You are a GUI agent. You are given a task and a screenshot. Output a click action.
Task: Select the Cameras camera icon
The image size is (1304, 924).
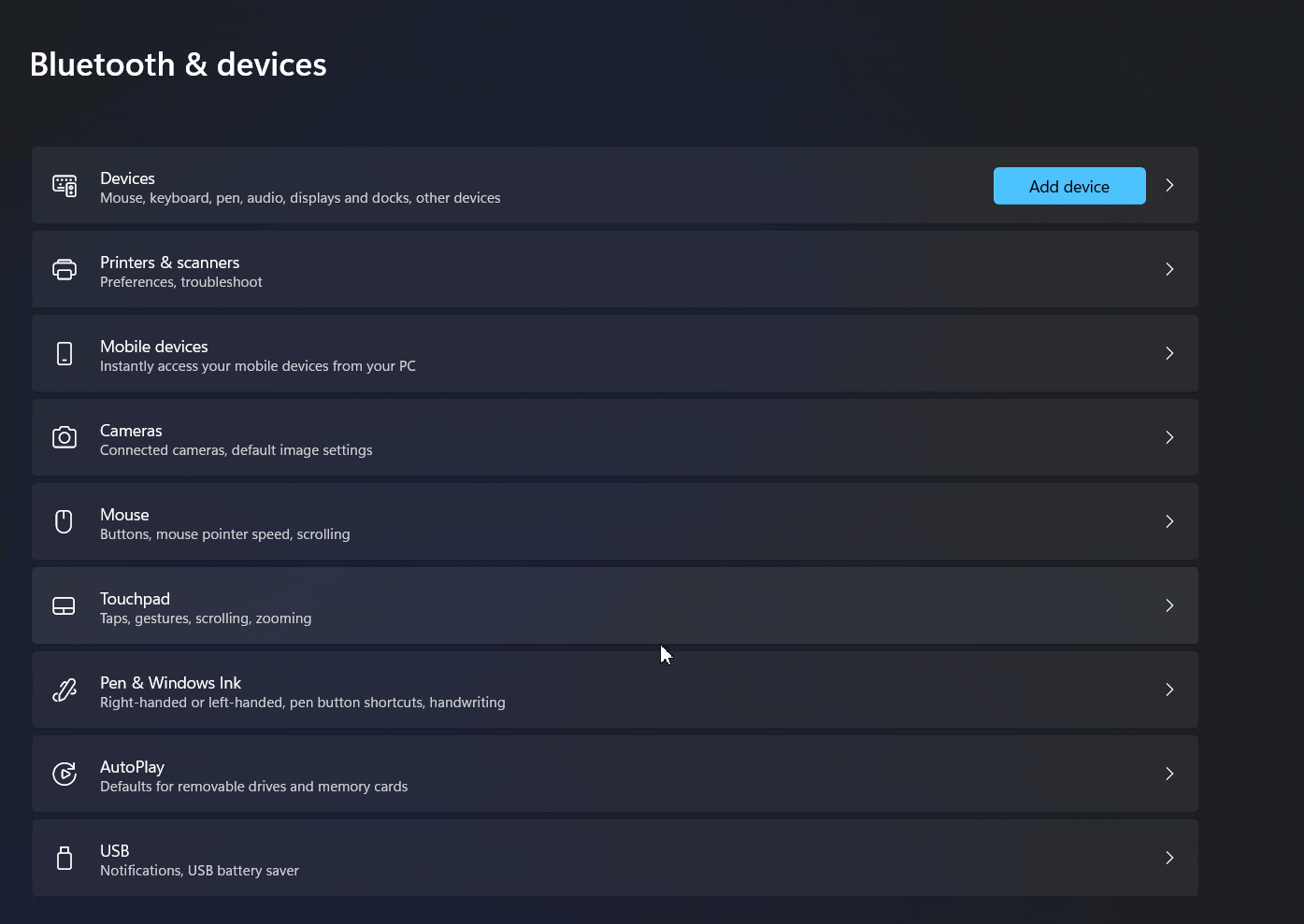[64, 437]
